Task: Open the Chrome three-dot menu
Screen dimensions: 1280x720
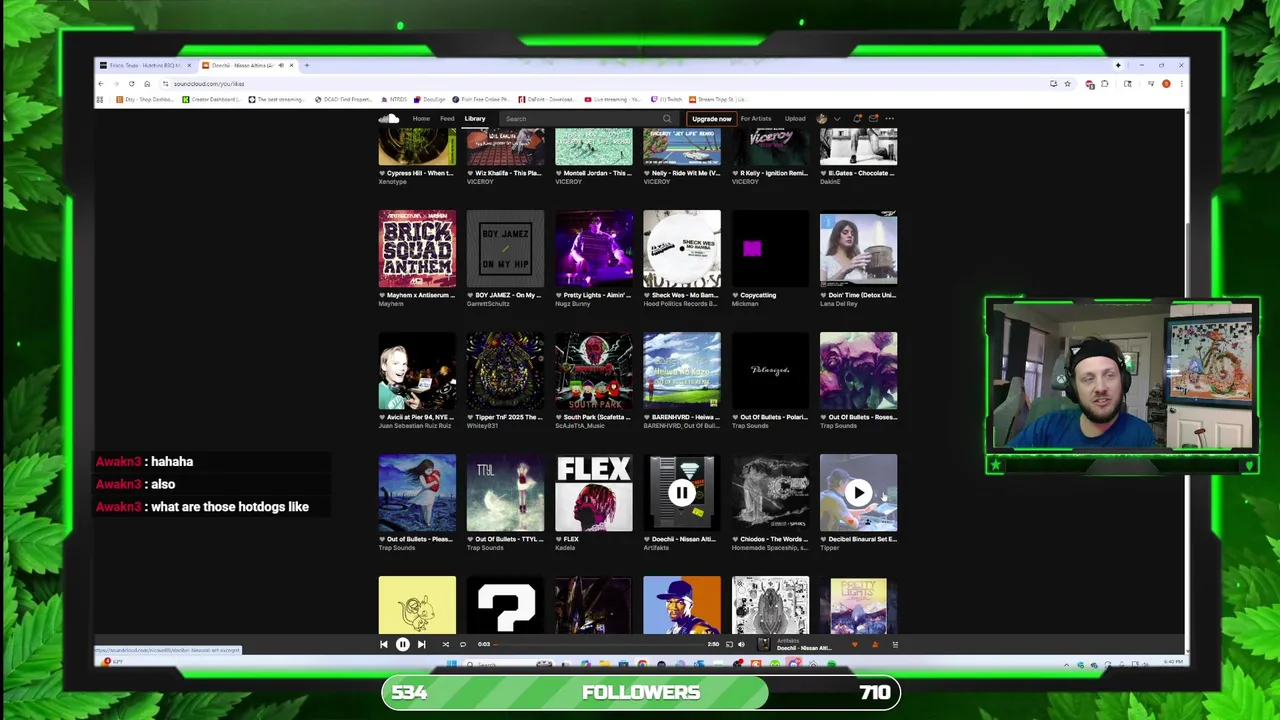Action: point(1180,84)
